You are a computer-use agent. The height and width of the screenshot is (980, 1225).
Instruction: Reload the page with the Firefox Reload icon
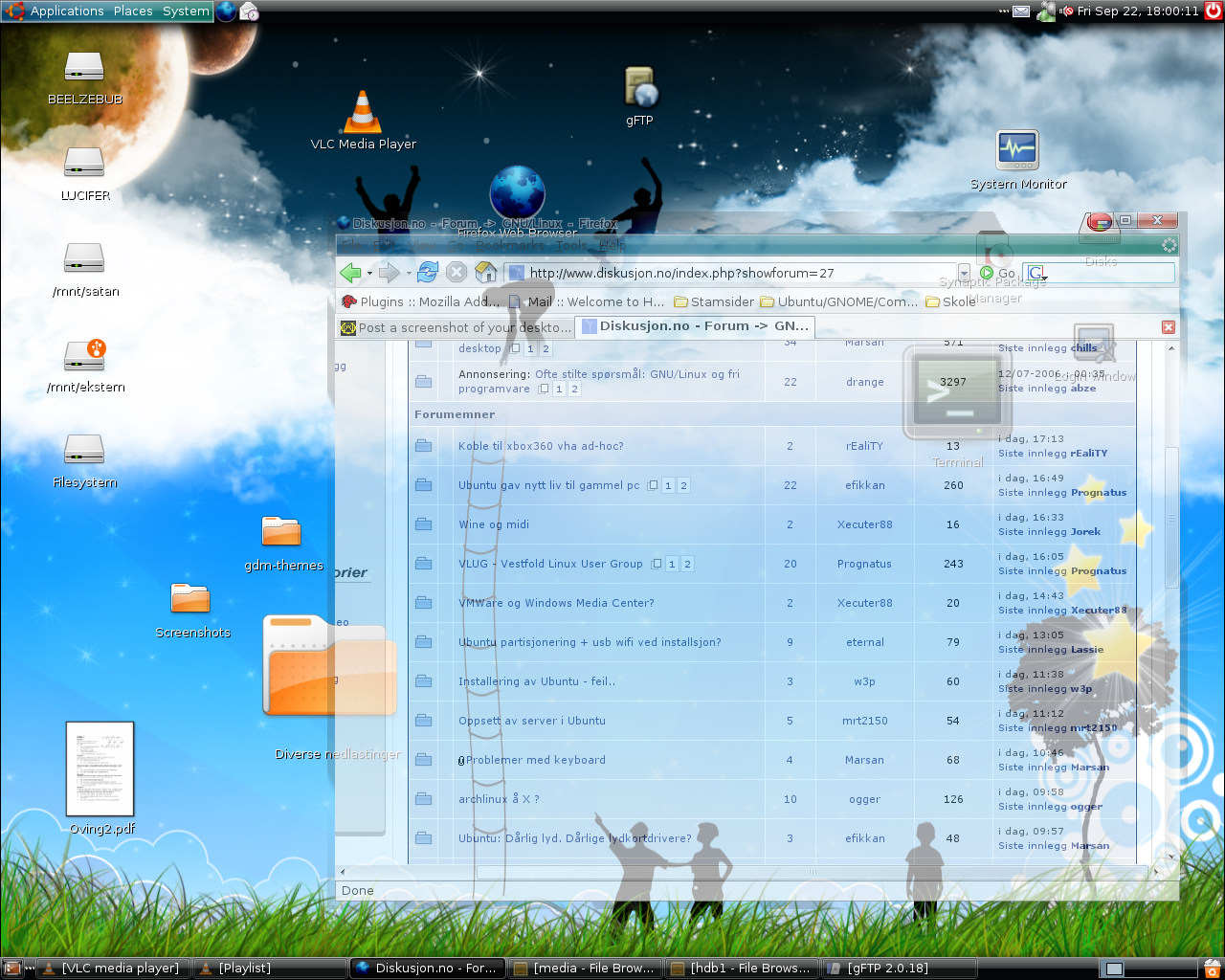click(427, 272)
